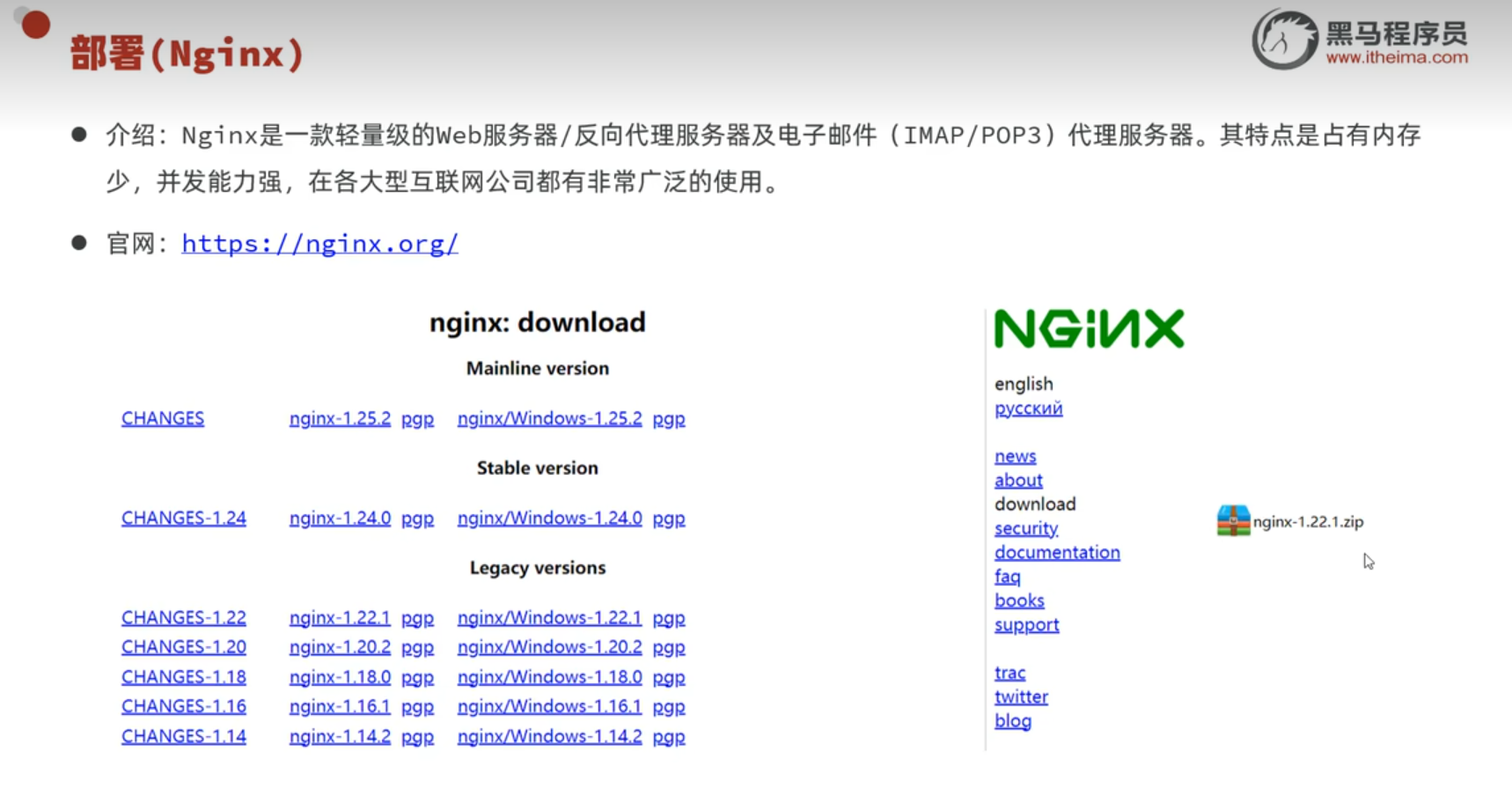Open the news page in sidebar

point(1015,456)
